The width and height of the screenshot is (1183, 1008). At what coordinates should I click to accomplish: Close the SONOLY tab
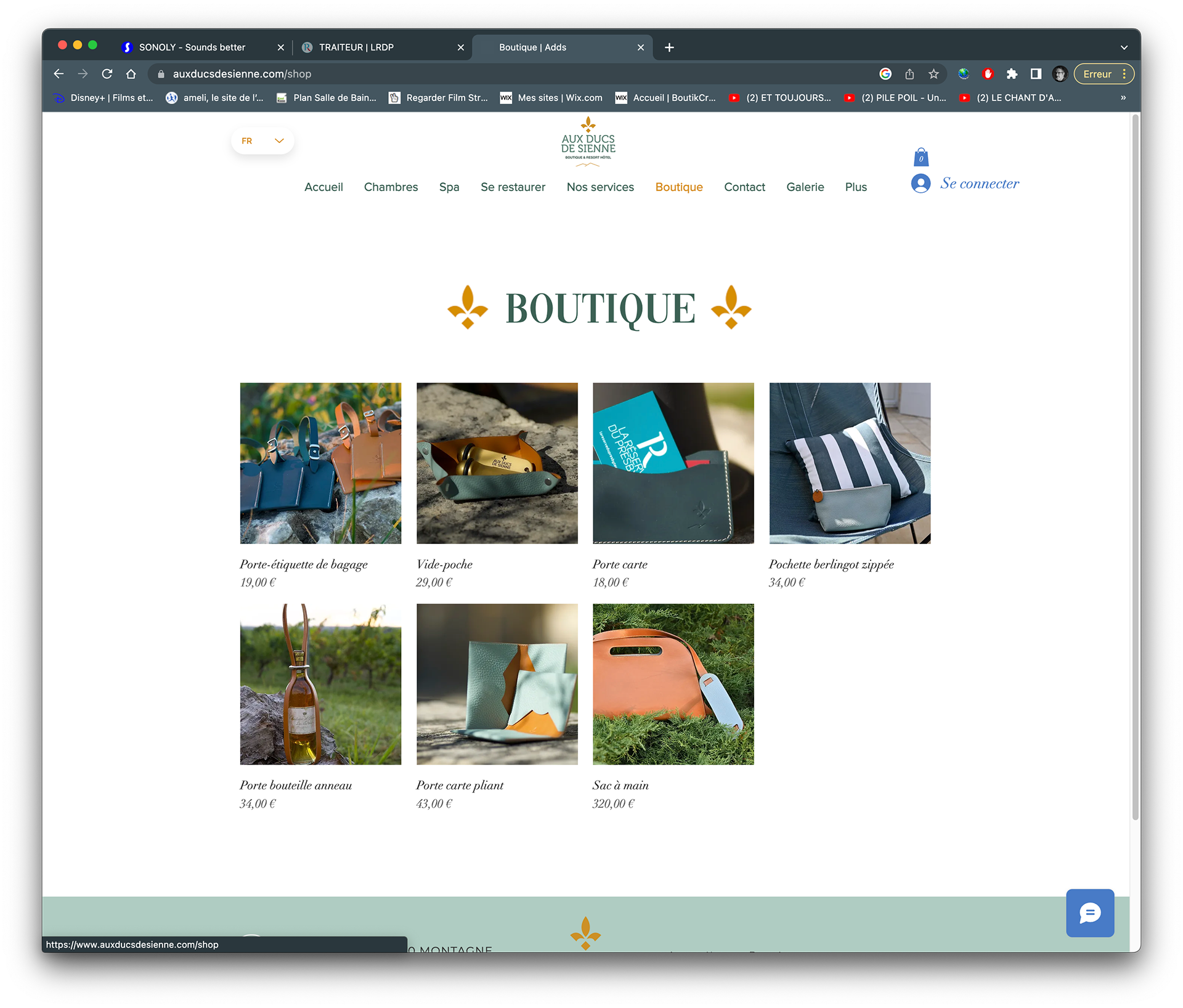pos(280,47)
